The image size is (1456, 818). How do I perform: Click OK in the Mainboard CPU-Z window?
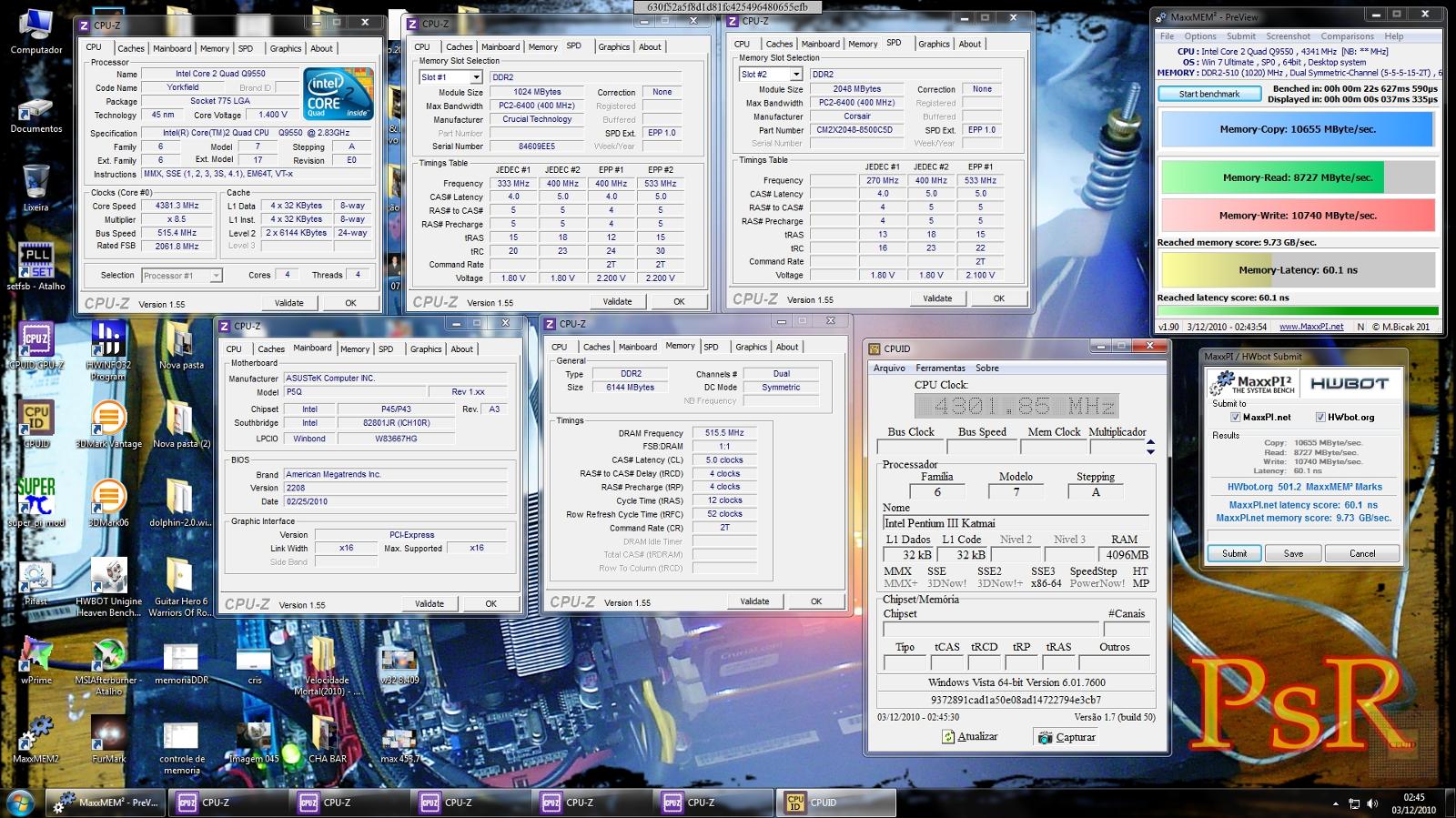pos(490,603)
